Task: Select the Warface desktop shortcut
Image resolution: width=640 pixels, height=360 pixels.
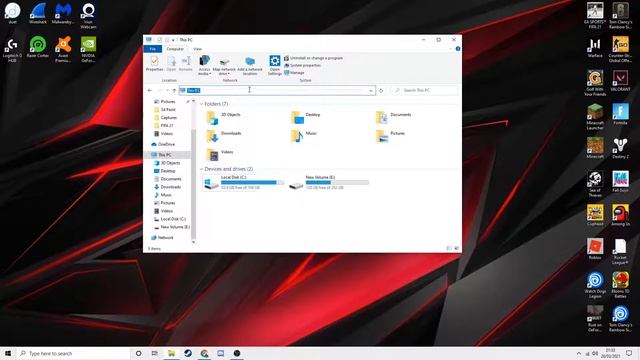Action: (x=595, y=47)
